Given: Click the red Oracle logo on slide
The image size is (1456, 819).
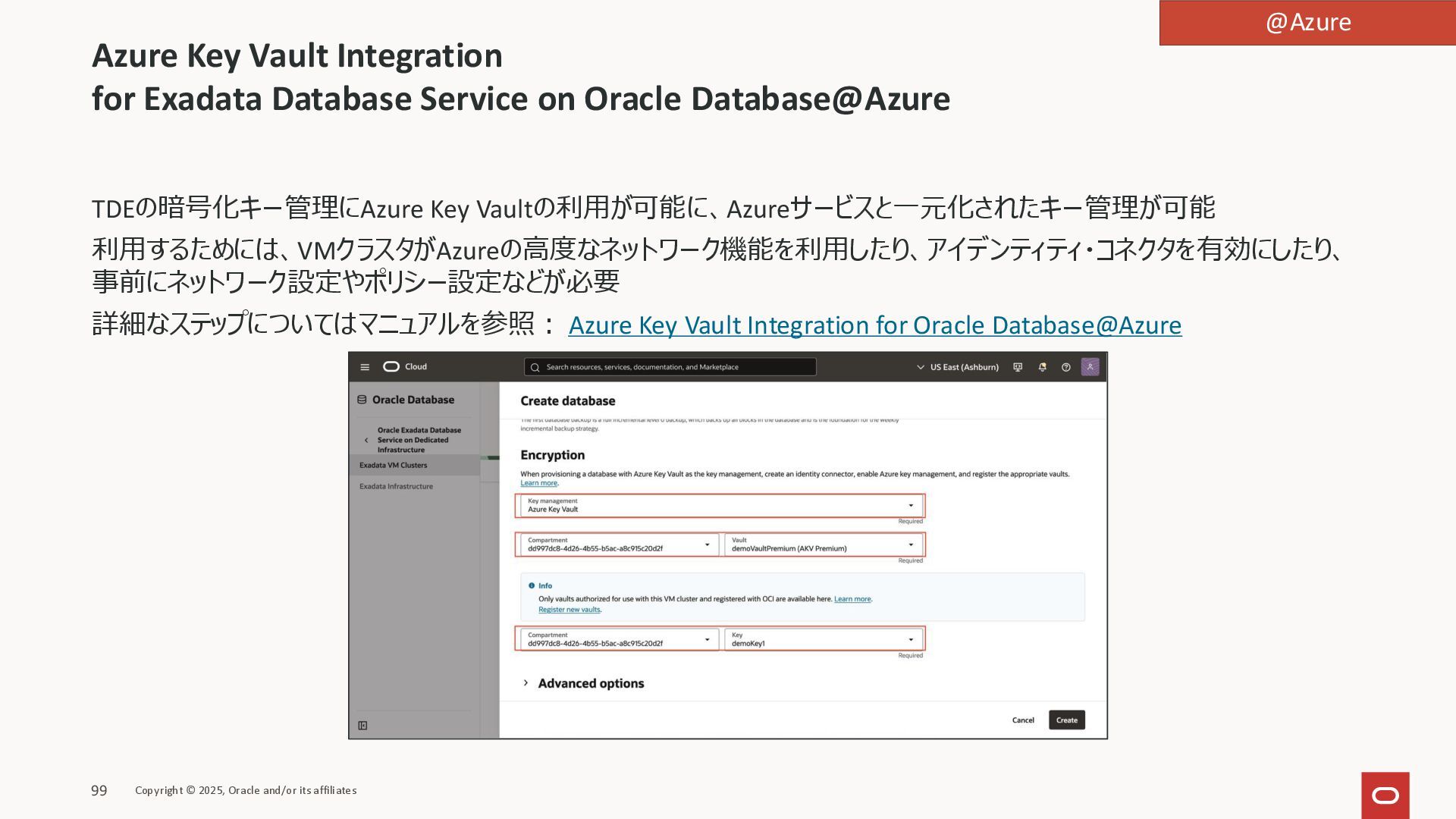Looking at the screenshot, I should (1385, 795).
